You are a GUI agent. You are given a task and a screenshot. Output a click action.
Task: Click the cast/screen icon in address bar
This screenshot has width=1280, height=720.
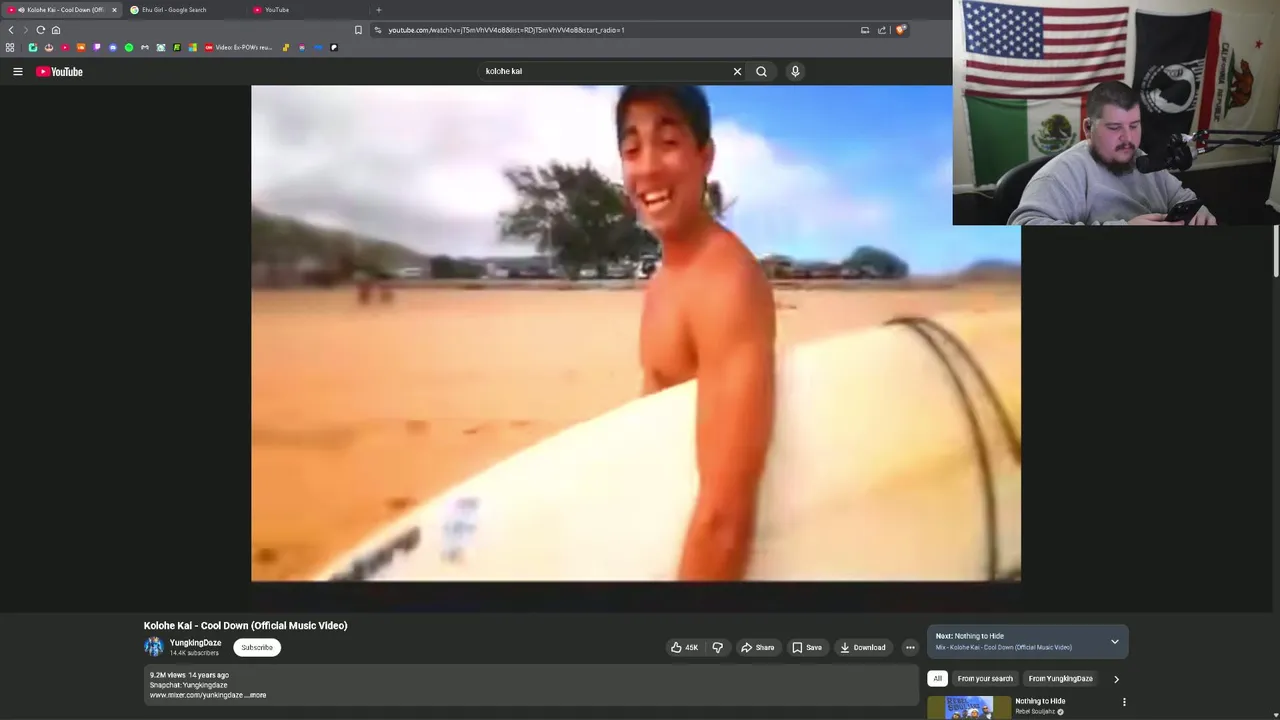point(865,30)
